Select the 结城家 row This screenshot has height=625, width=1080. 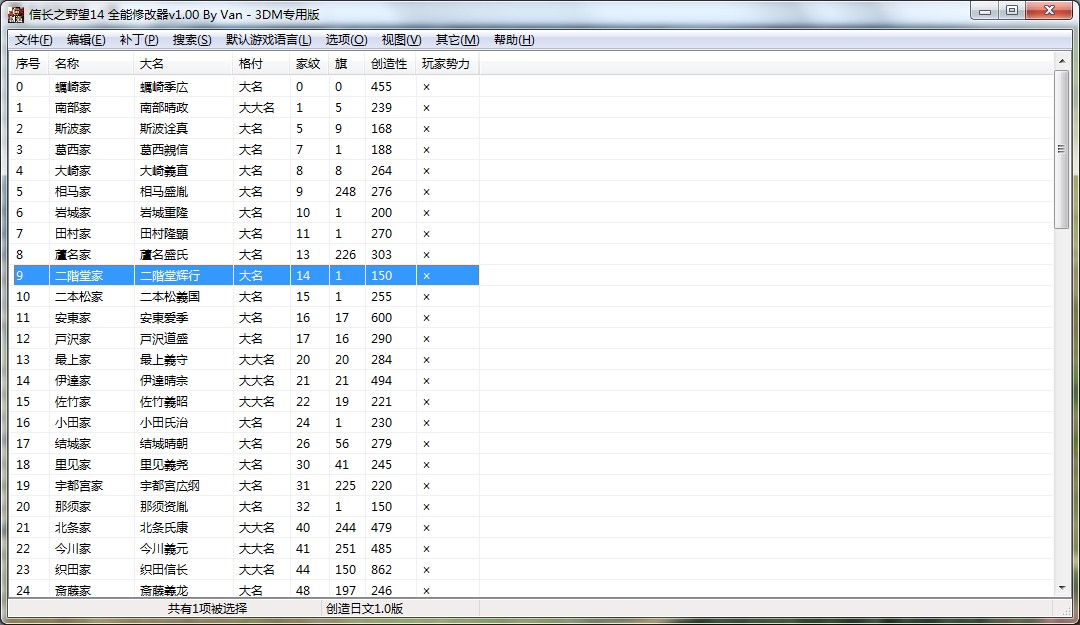point(246,444)
